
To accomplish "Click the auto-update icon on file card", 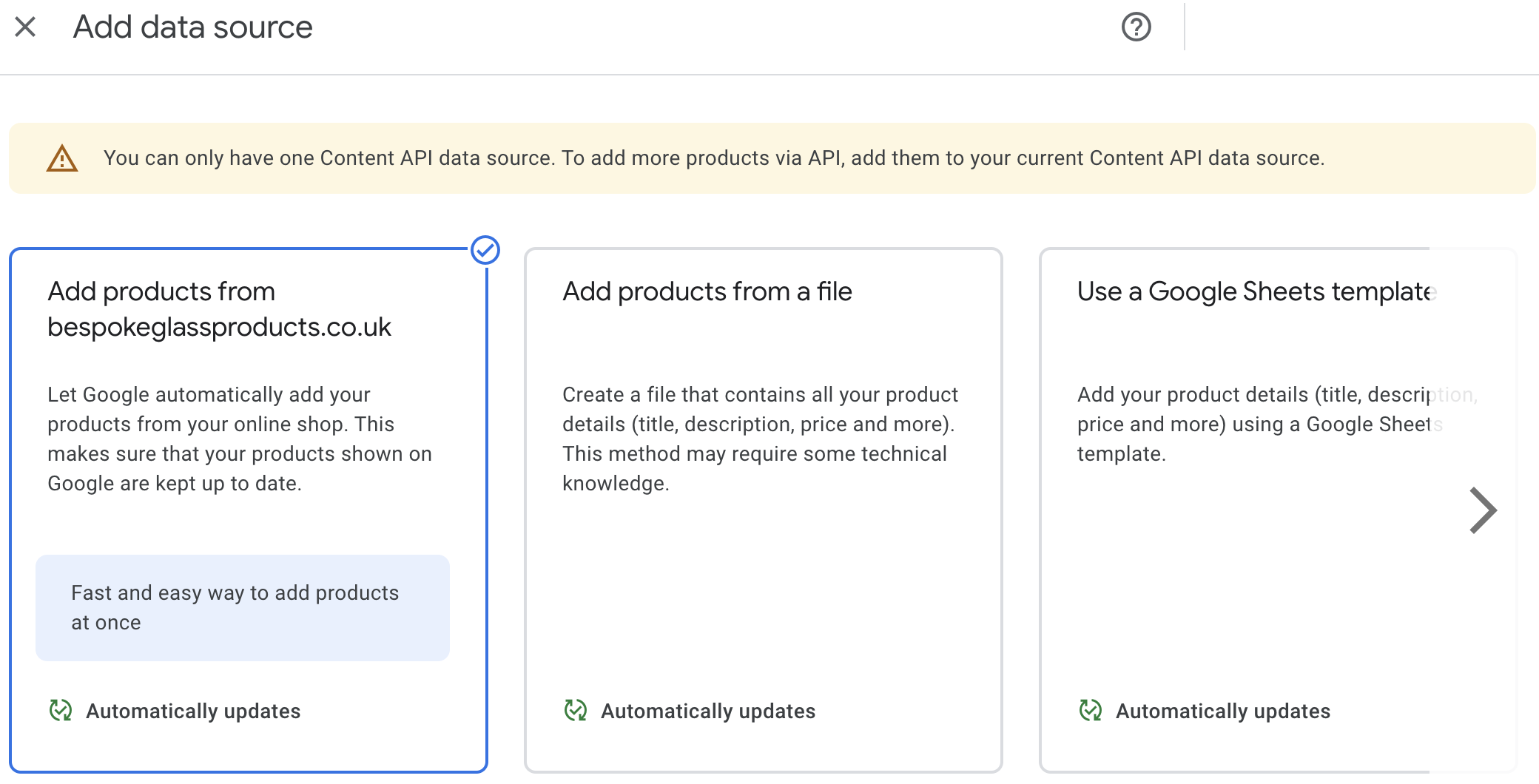I will [x=576, y=711].
